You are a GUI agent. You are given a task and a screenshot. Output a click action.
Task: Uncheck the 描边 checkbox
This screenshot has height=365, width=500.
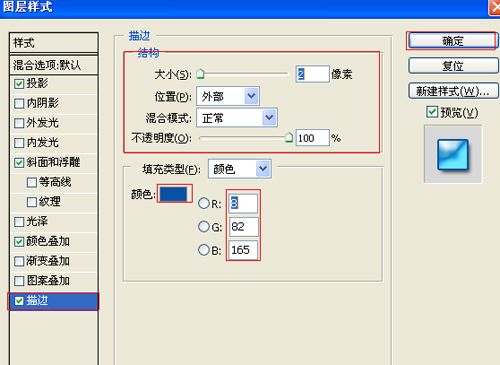coord(19,301)
